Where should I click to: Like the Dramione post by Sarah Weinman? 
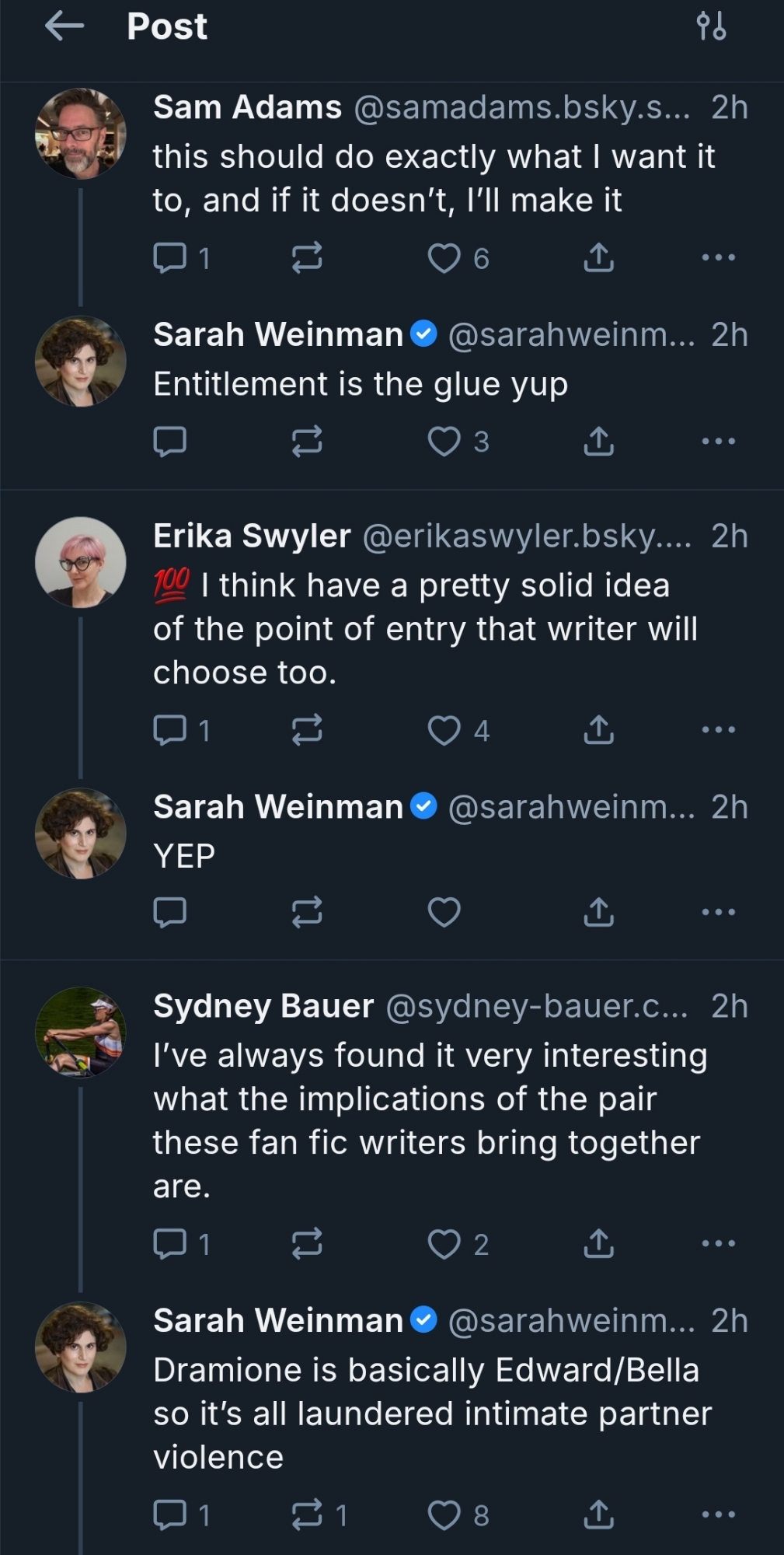click(444, 1515)
